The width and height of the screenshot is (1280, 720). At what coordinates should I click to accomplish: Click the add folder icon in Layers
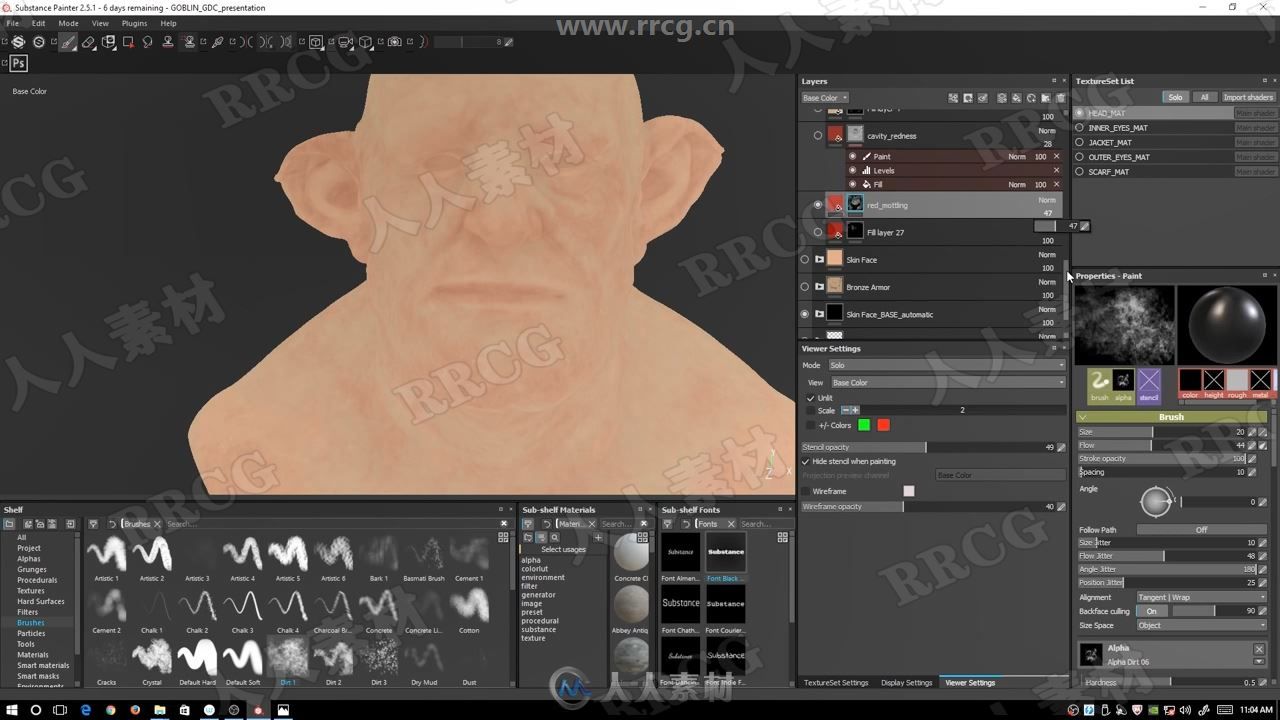click(x=1046, y=98)
